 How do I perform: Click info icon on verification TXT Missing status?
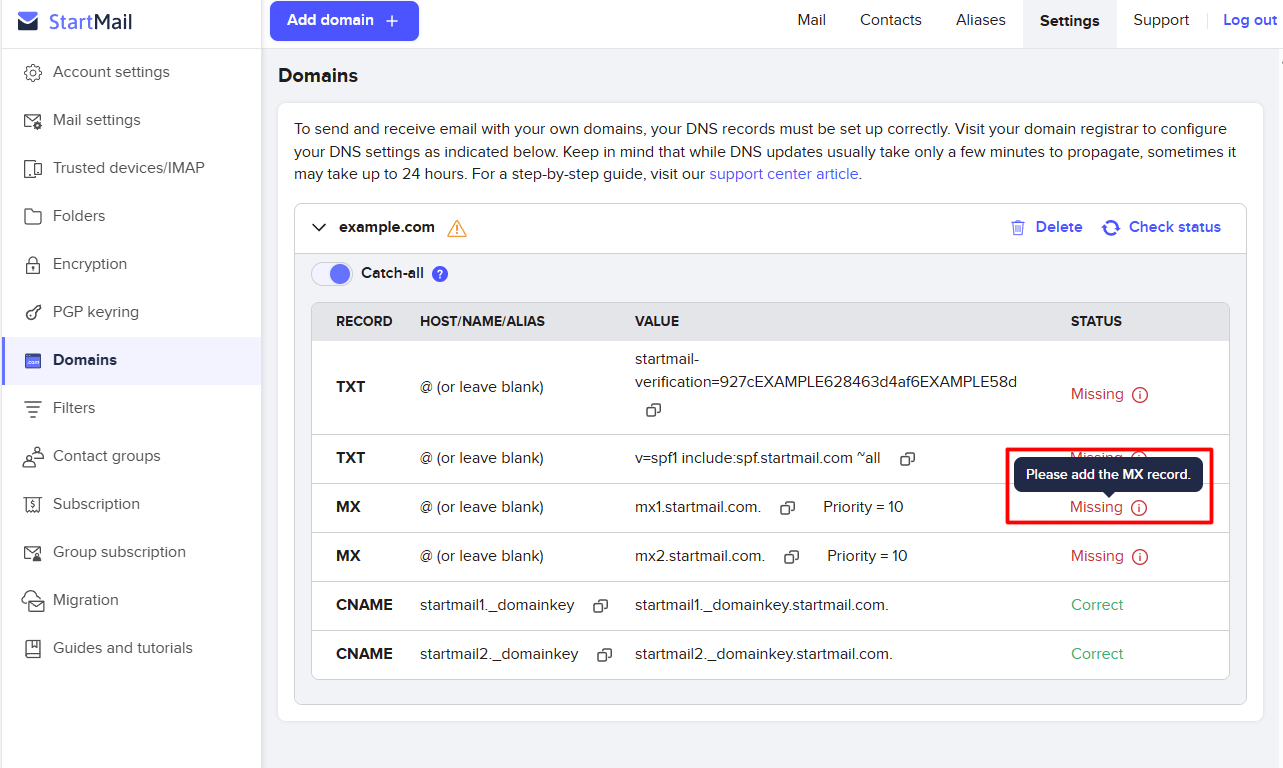(x=1139, y=395)
